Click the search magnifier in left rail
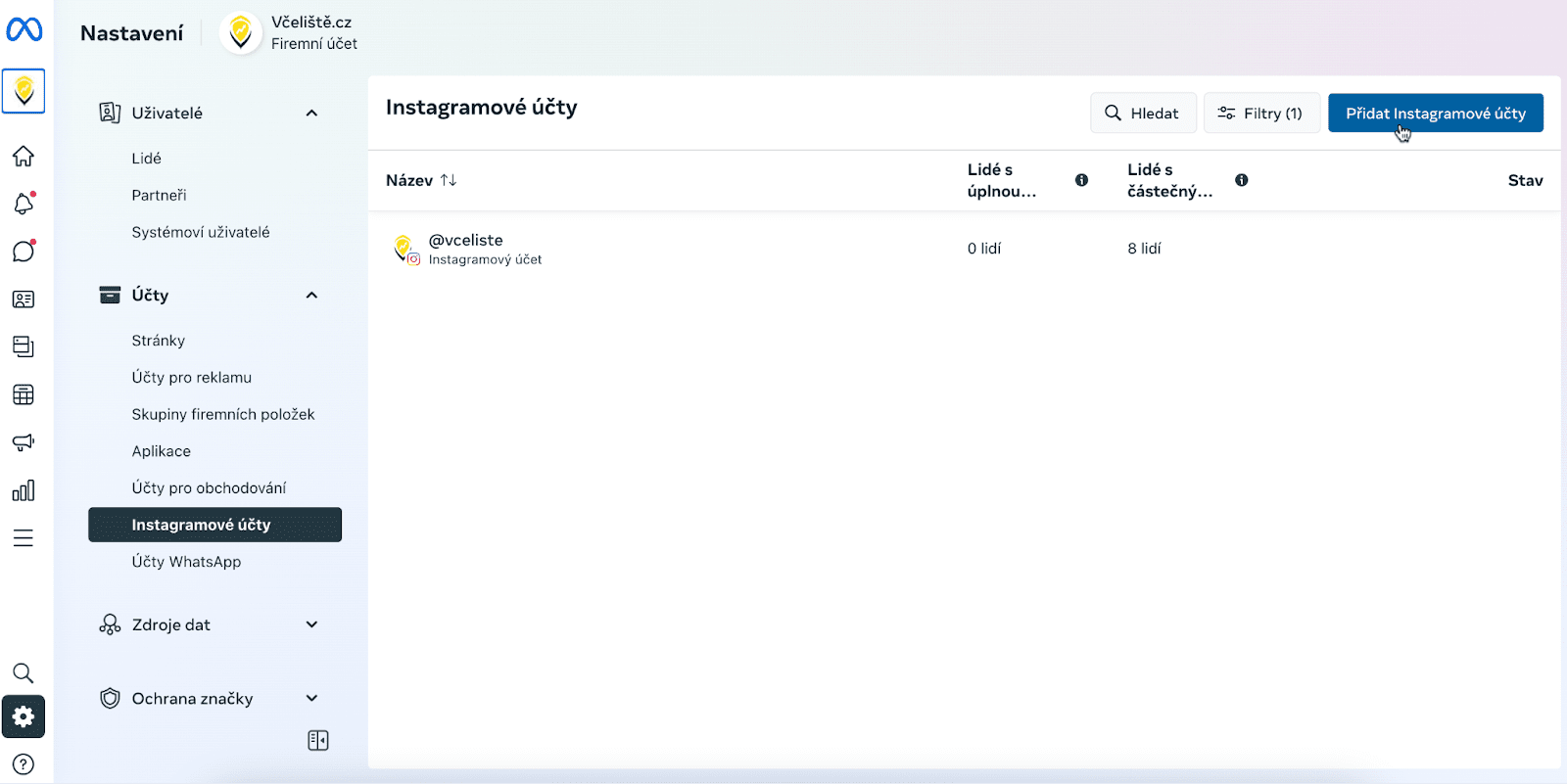 pyautogui.click(x=24, y=673)
